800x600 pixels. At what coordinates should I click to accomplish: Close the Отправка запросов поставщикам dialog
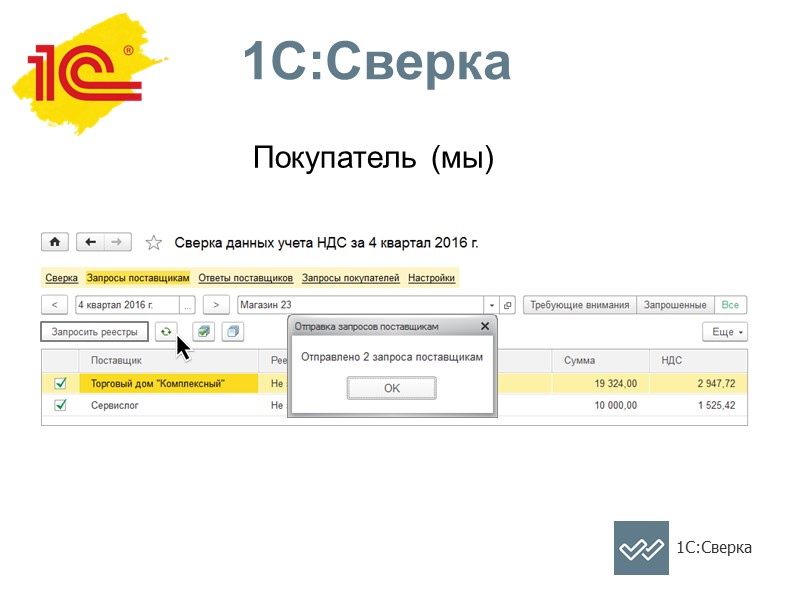(x=485, y=326)
